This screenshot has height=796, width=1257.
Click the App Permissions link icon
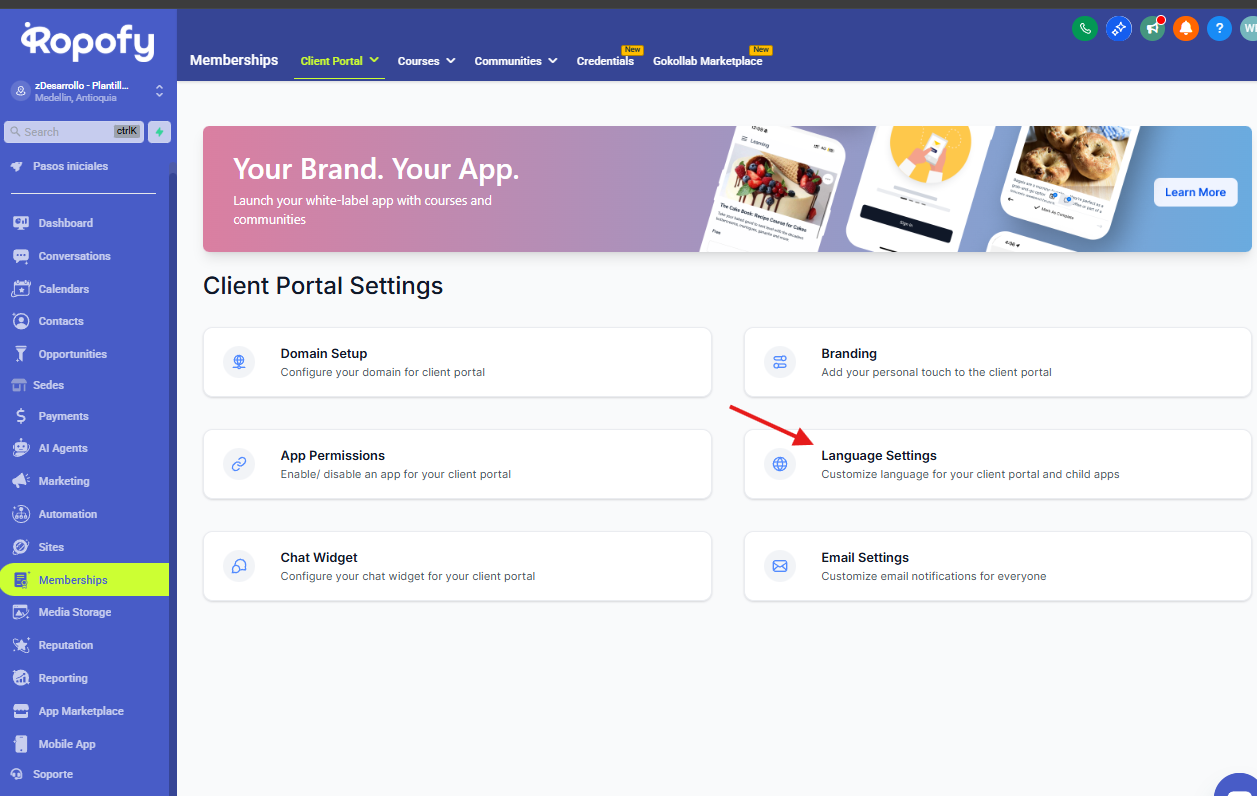[239, 464]
